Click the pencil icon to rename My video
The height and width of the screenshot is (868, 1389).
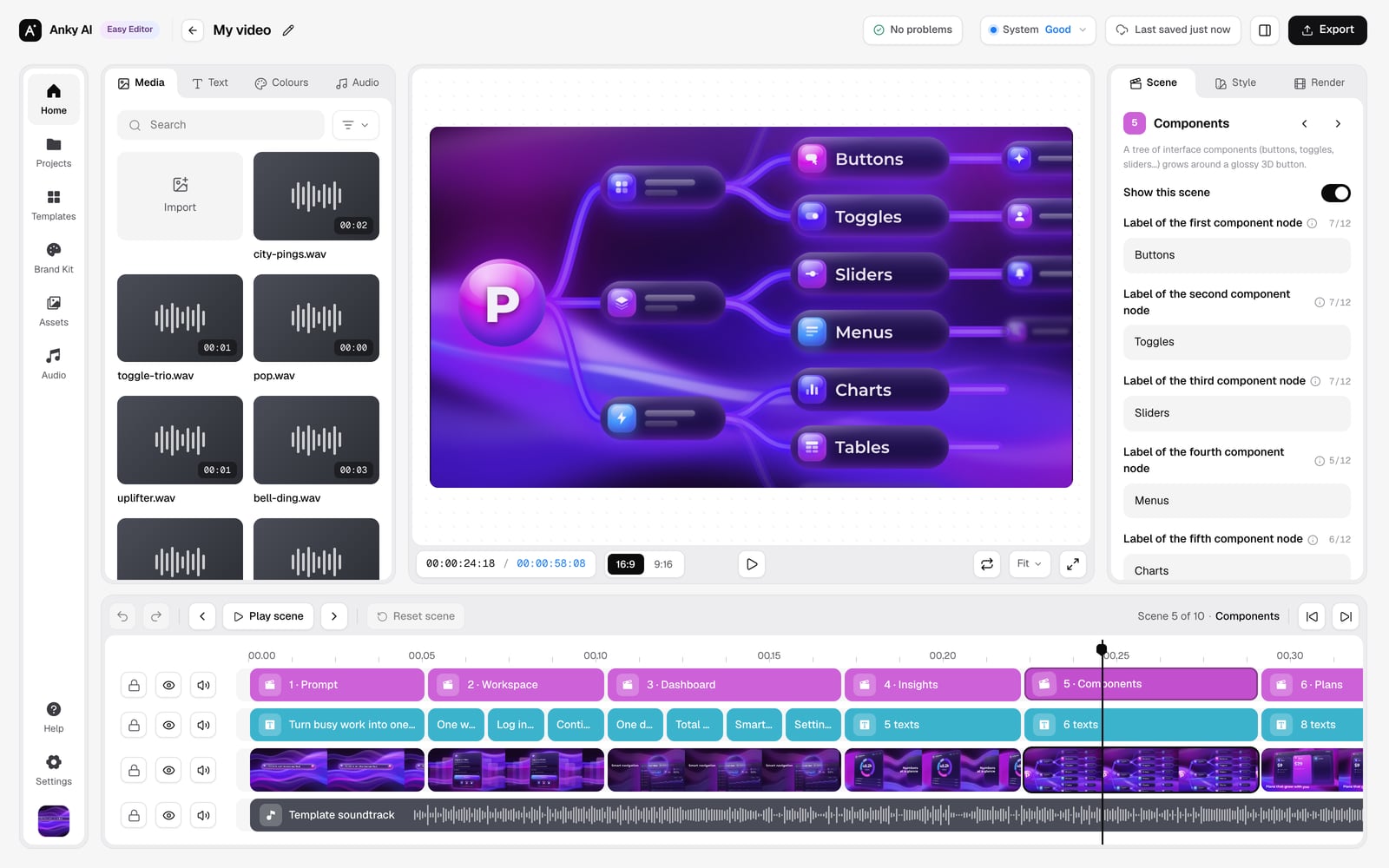coord(288,30)
